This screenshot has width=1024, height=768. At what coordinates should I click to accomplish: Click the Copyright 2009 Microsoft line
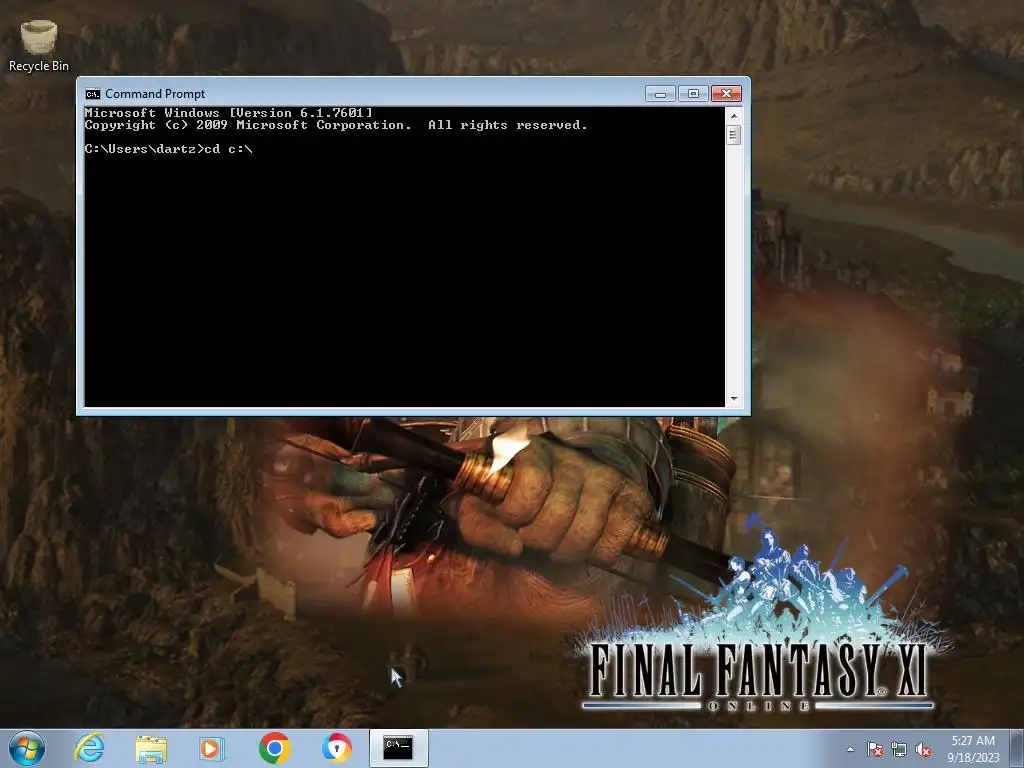point(336,125)
